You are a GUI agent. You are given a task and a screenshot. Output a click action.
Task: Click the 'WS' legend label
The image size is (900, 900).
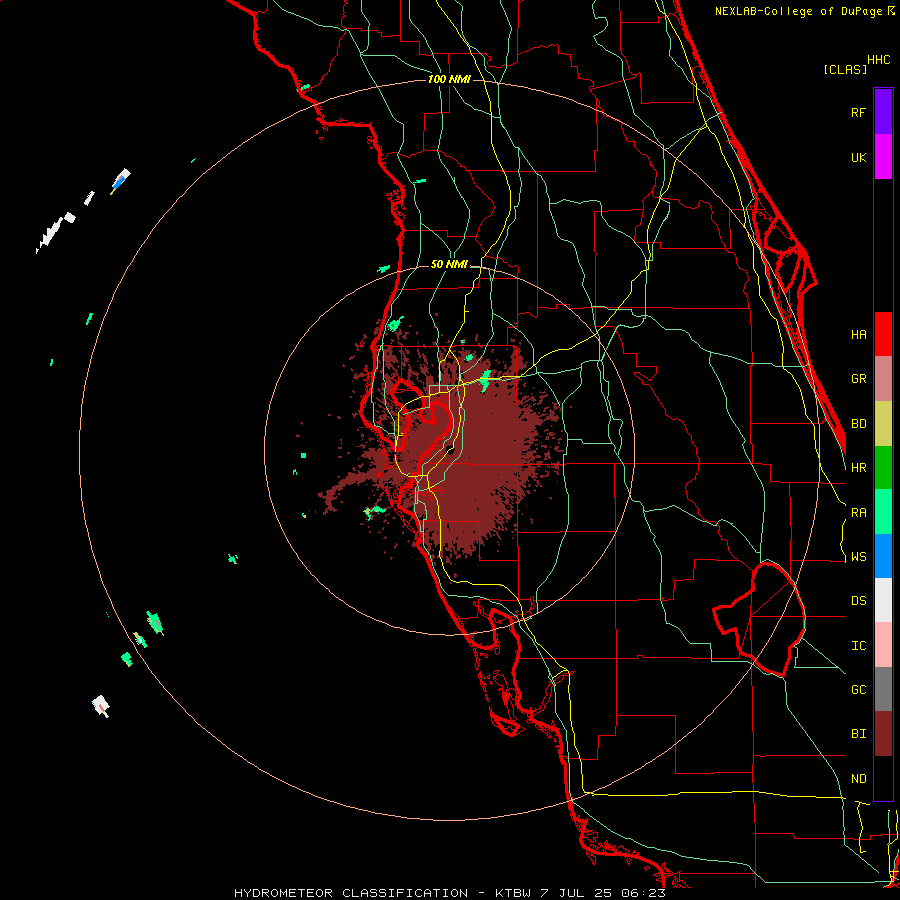click(x=858, y=557)
